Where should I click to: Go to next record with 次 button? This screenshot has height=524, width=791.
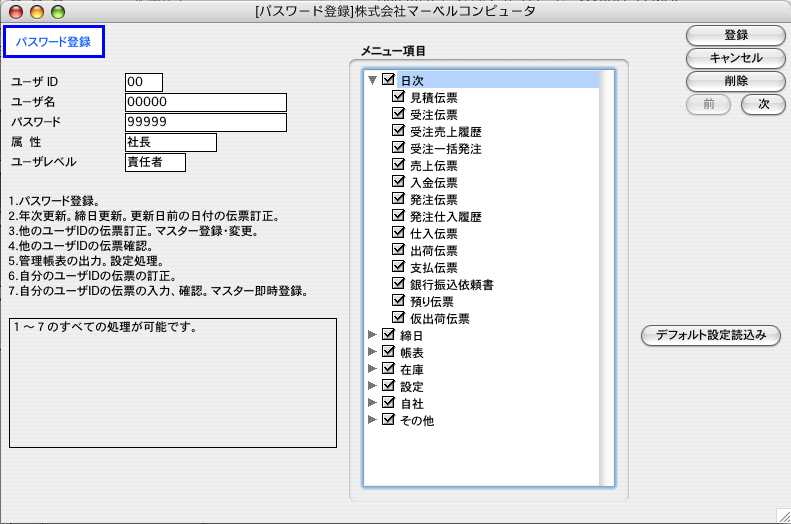[x=763, y=103]
